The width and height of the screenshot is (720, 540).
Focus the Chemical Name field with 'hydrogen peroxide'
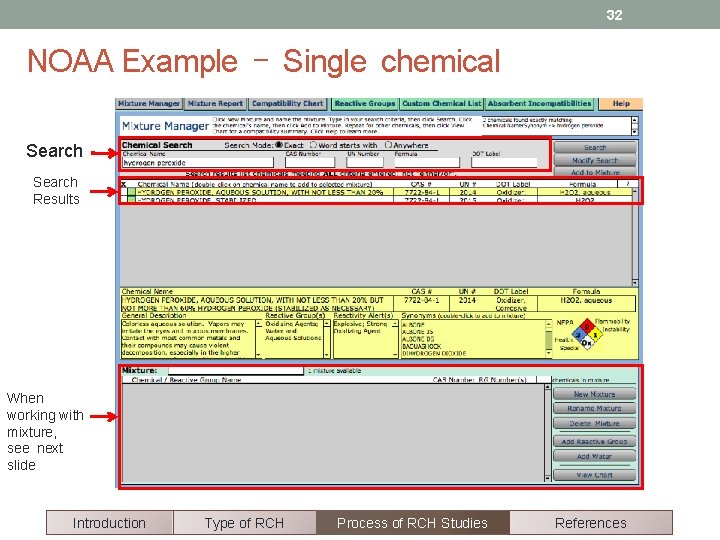pos(198,163)
